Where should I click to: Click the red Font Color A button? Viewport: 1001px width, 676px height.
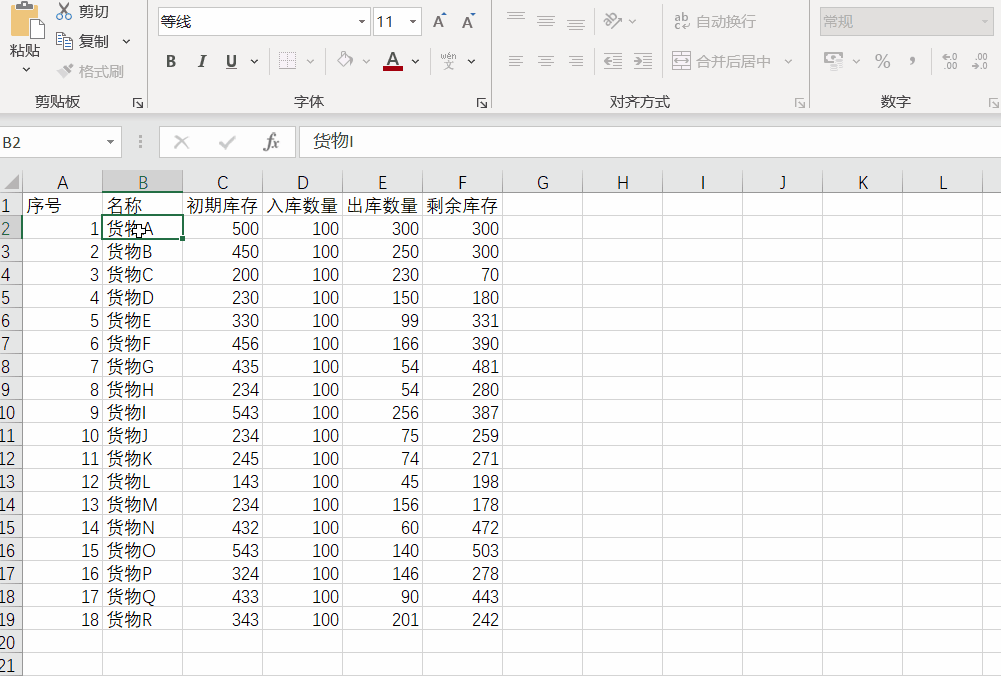(393, 61)
